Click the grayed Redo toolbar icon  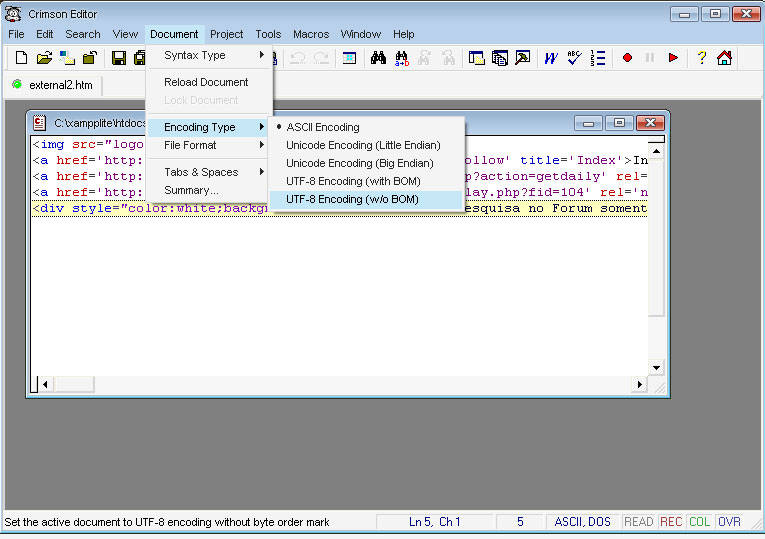click(x=321, y=58)
